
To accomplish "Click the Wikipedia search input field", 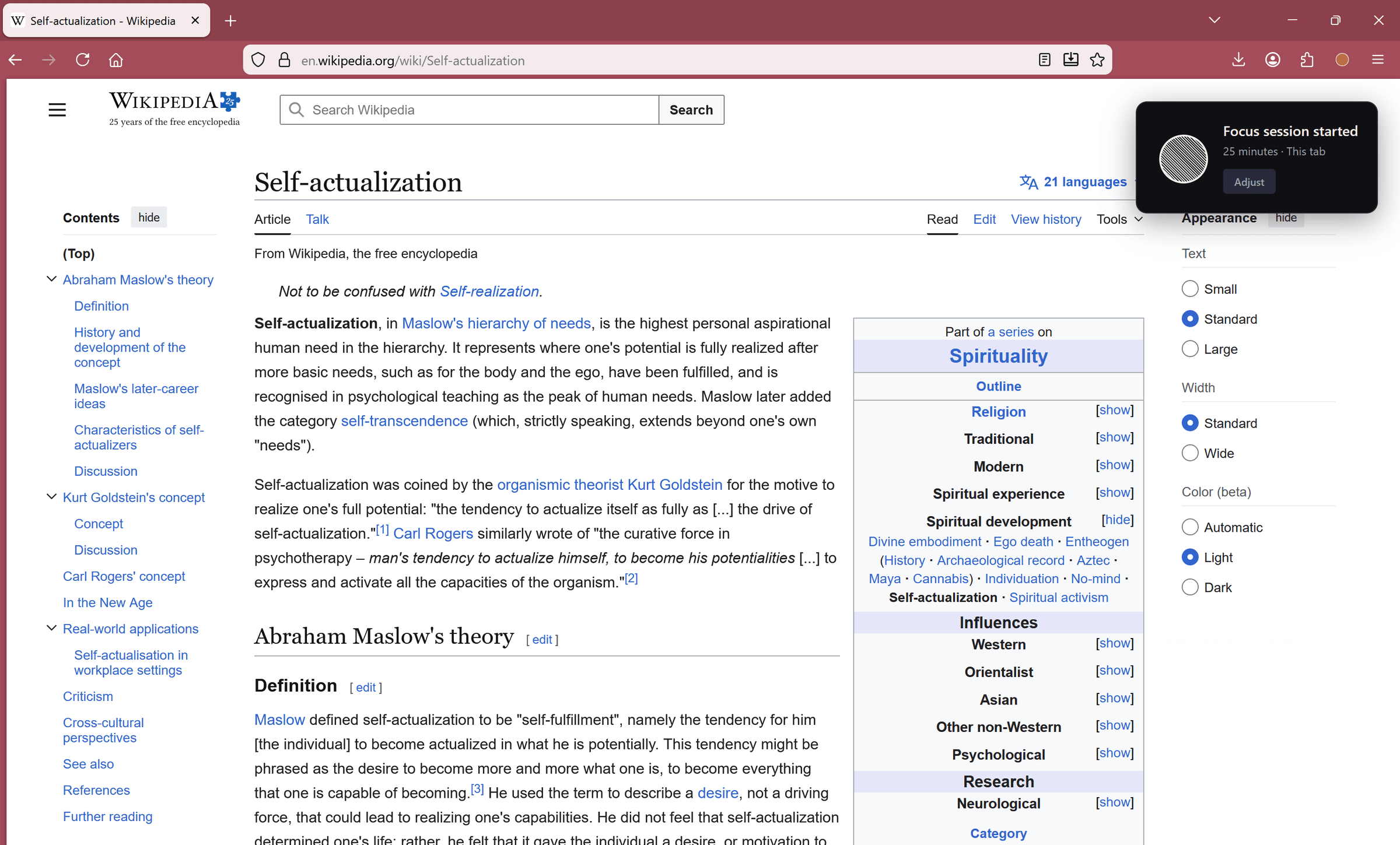I will point(467,109).
